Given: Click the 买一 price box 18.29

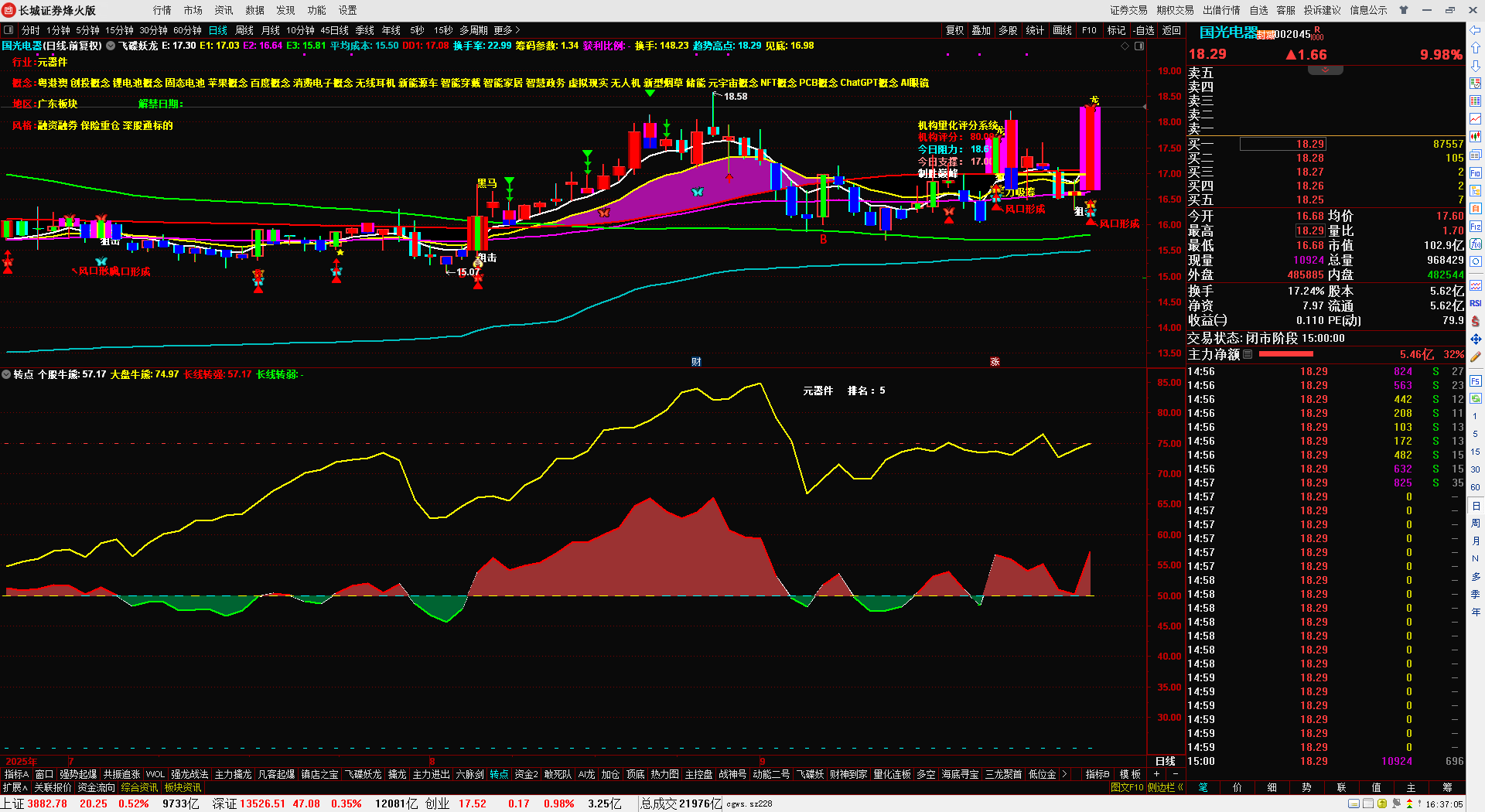Looking at the screenshot, I should click(1283, 144).
